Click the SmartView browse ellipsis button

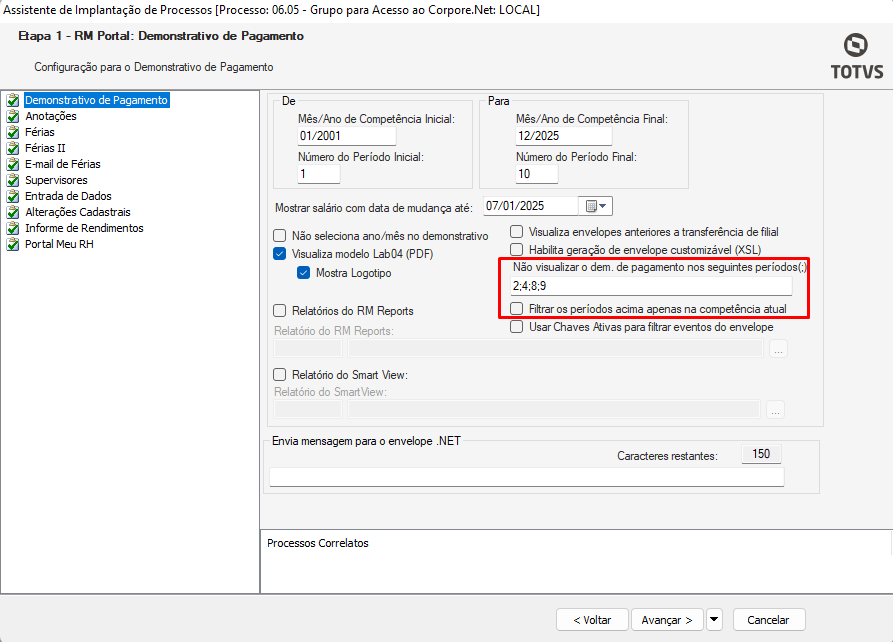tap(775, 409)
